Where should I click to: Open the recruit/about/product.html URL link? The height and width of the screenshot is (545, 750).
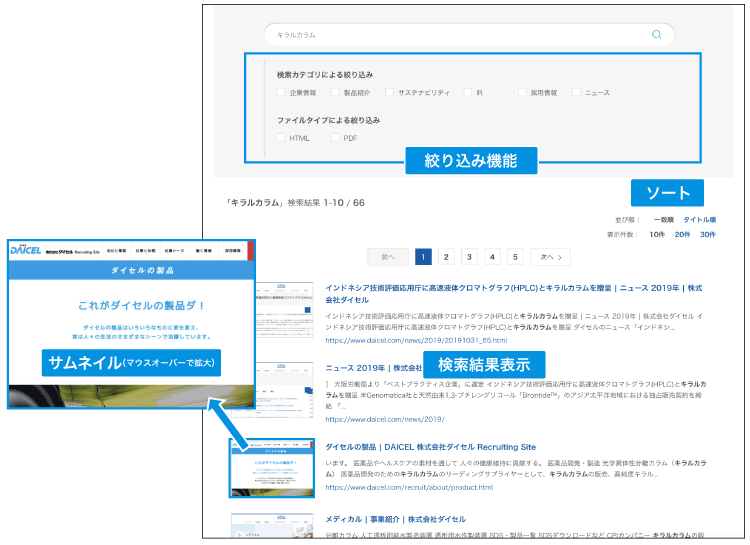tap(409, 487)
